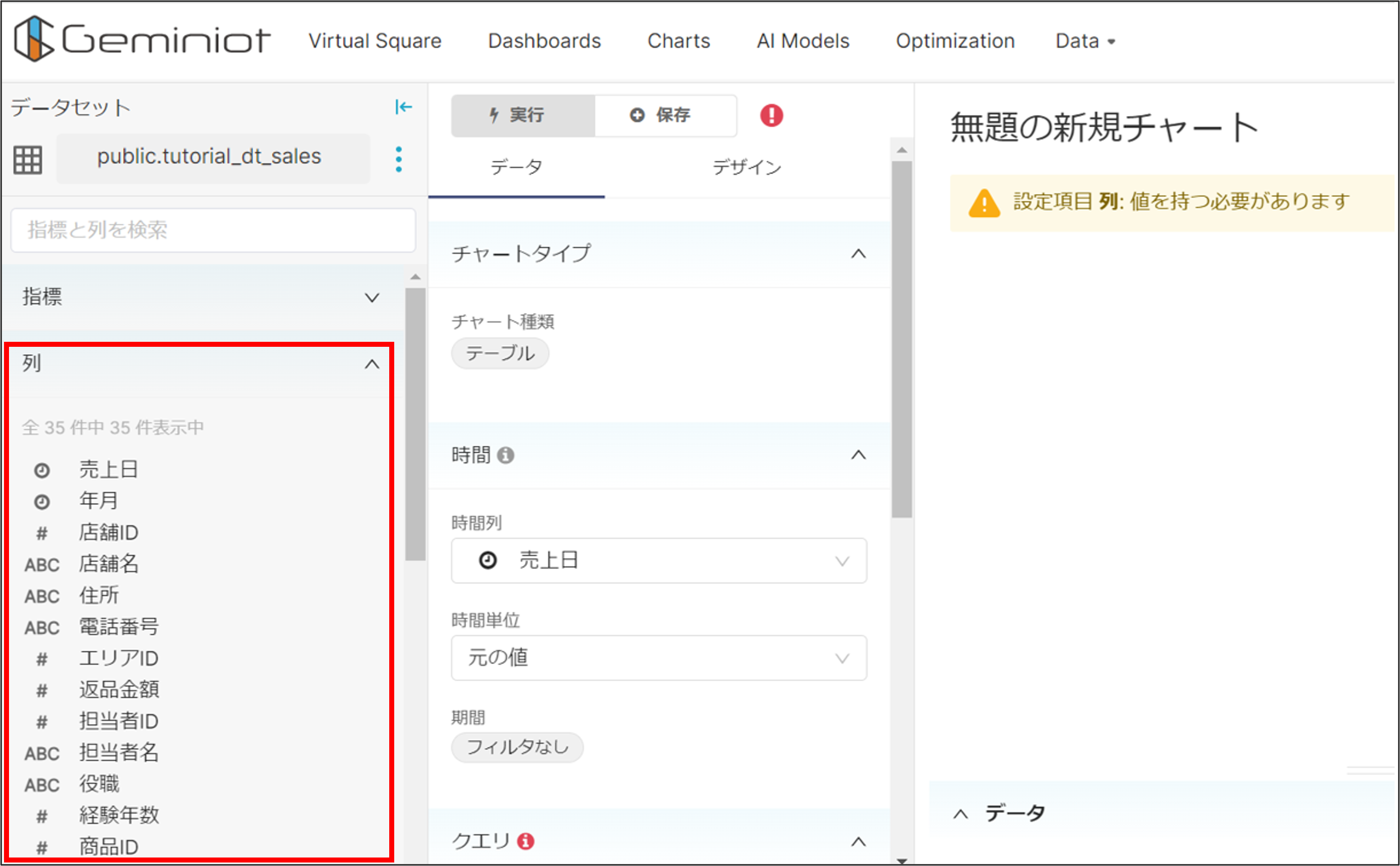The image size is (1400, 866).
Task: Expand the 指標 section
Action: point(372,298)
